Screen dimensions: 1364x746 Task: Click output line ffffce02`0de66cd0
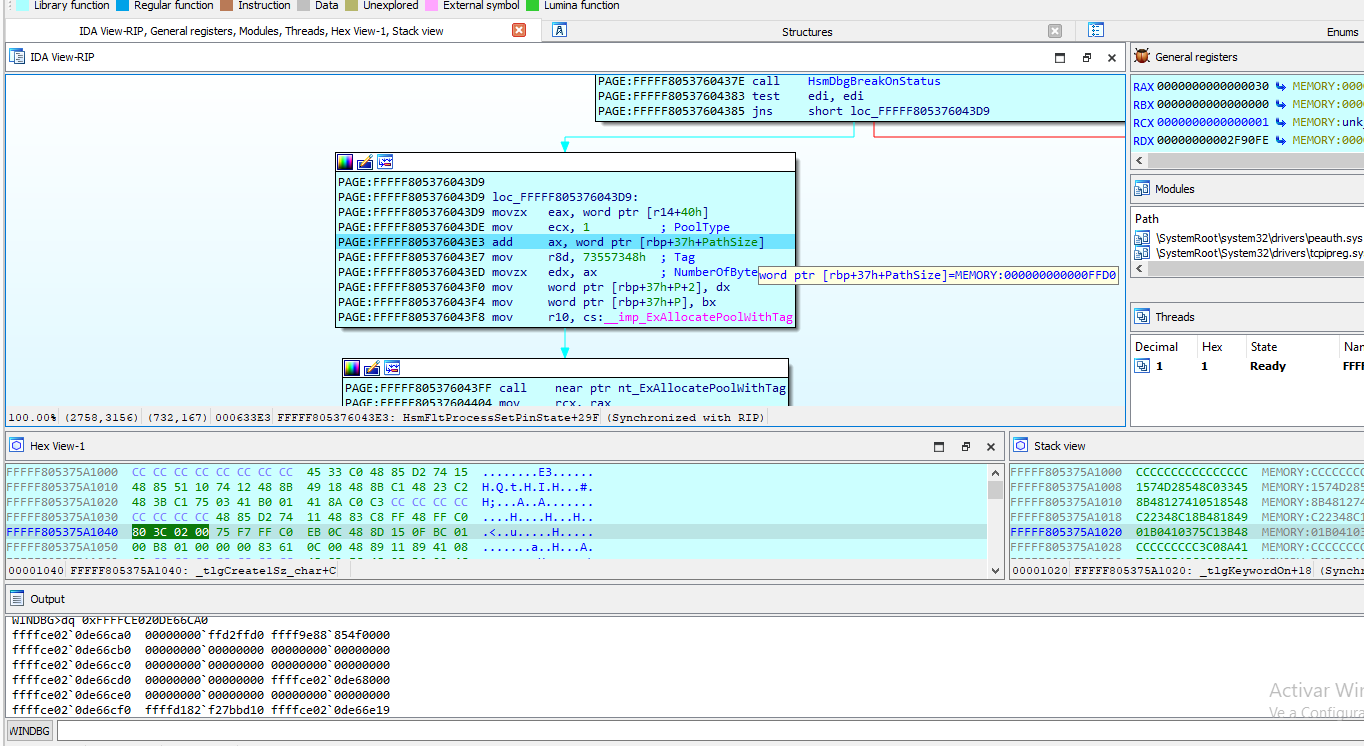[201, 680]
